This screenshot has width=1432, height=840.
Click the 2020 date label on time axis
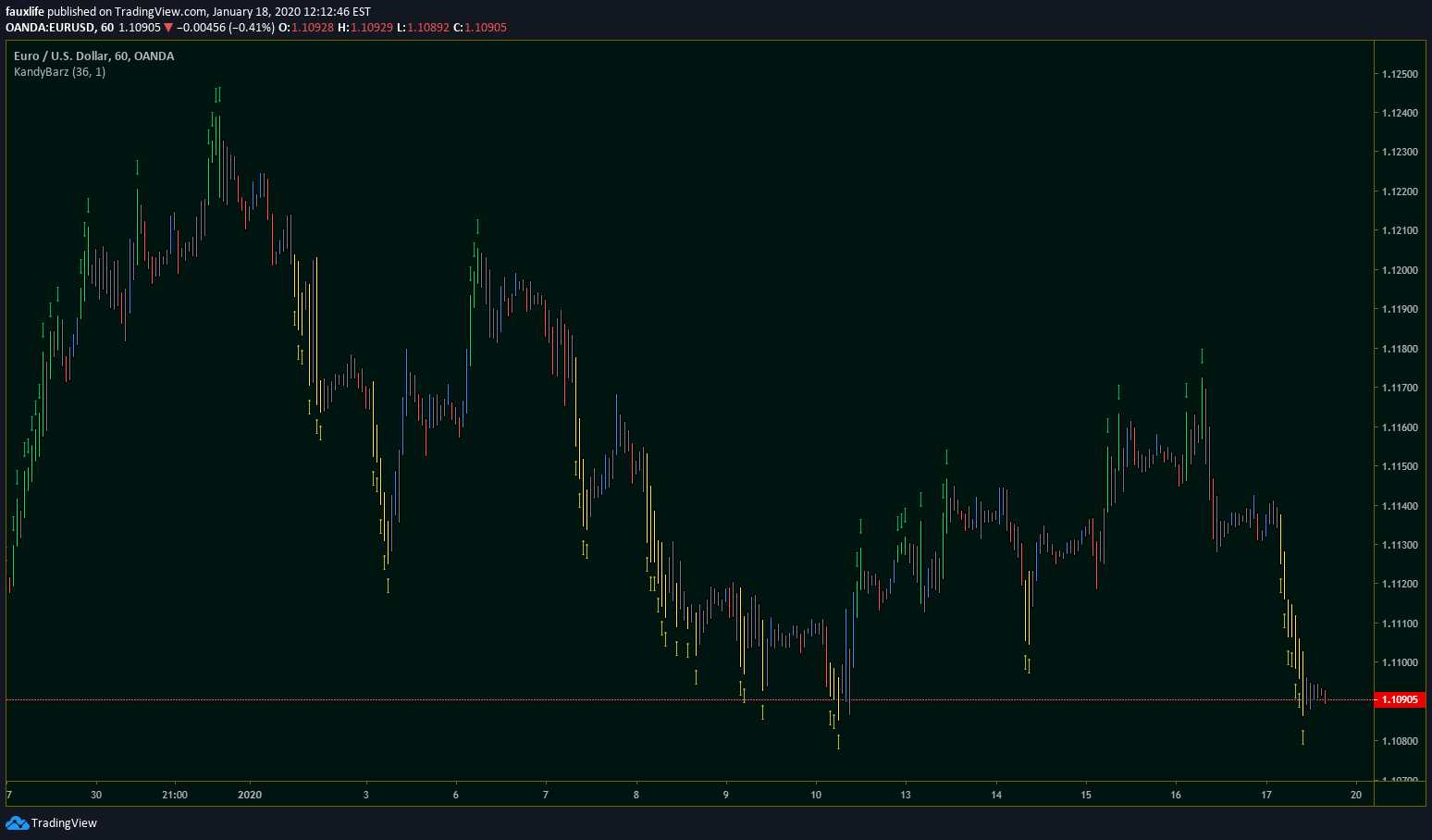tap(250, 795)
